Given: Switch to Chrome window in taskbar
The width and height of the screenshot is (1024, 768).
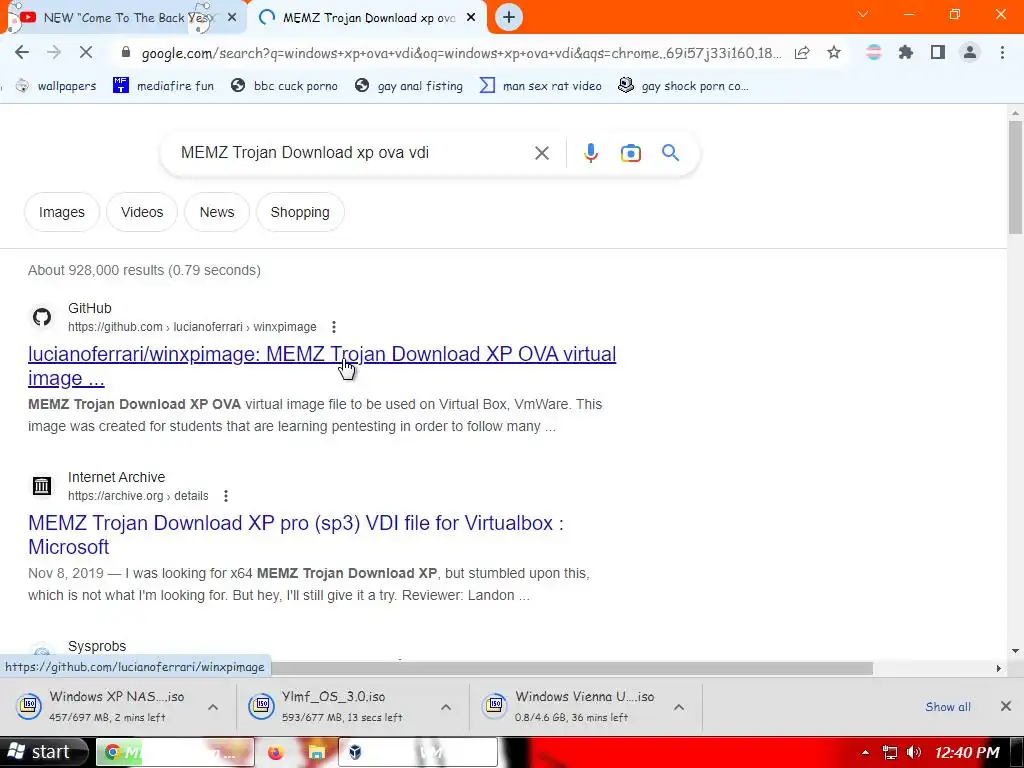Looking at the screenshot, I should 175,752.
